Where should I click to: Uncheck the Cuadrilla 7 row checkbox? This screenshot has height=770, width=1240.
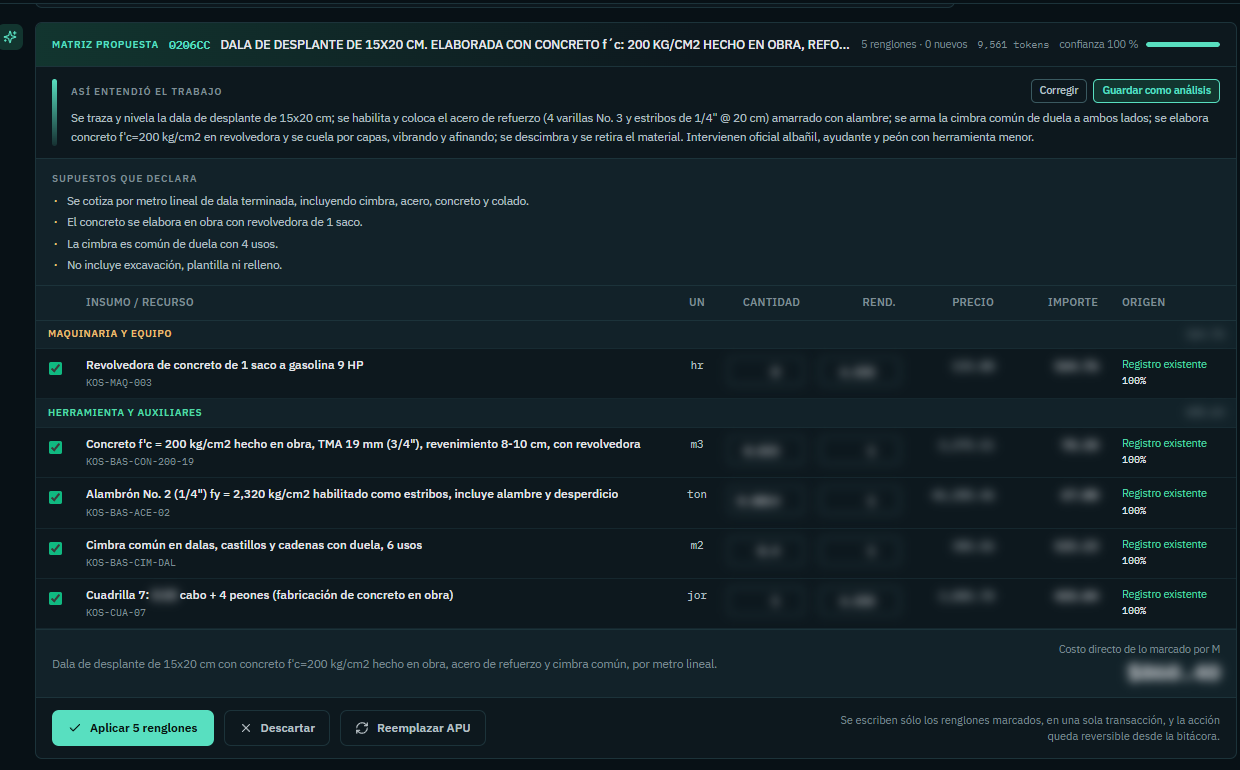tap(56, 598)
